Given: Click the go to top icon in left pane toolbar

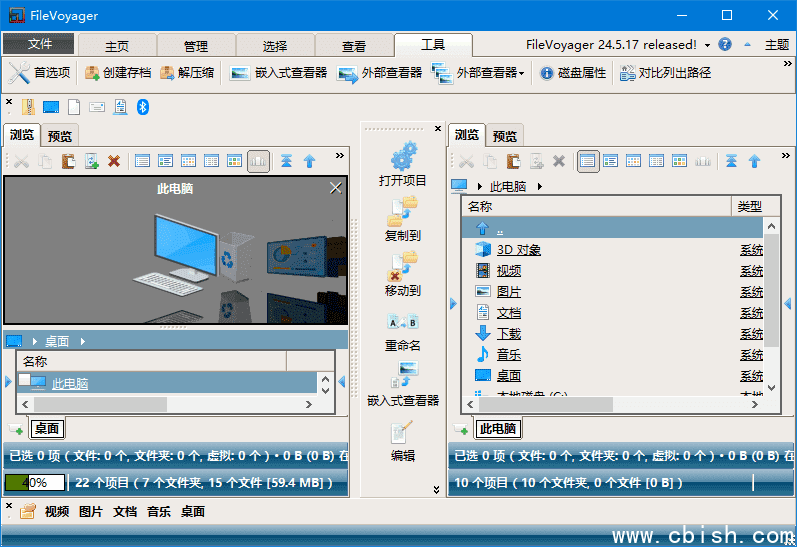Looking at the screenshot, I should [287, 162].
